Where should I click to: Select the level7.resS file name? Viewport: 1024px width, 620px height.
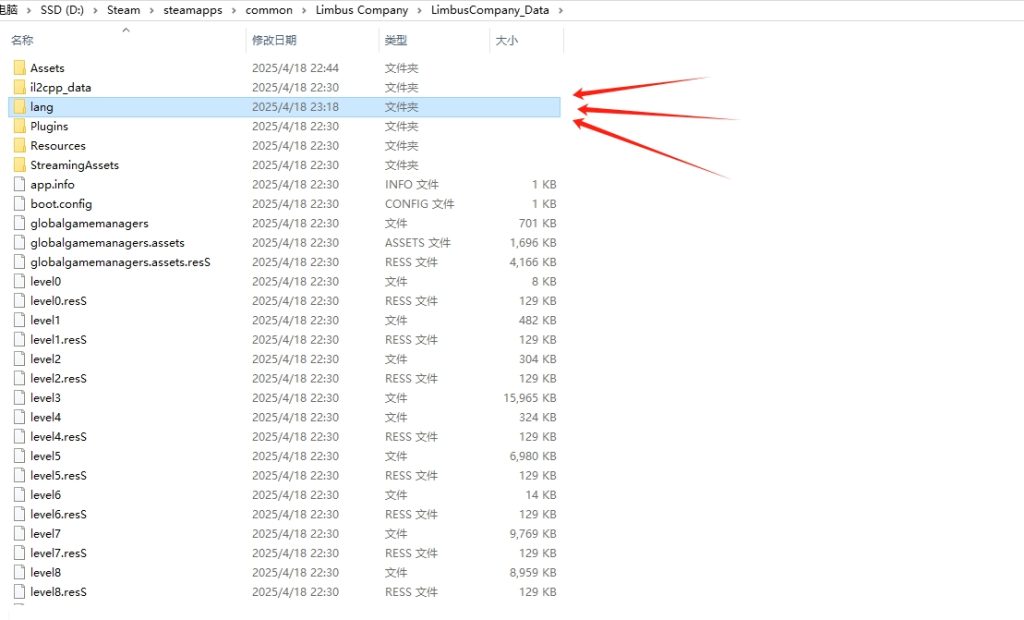(58, 553)
